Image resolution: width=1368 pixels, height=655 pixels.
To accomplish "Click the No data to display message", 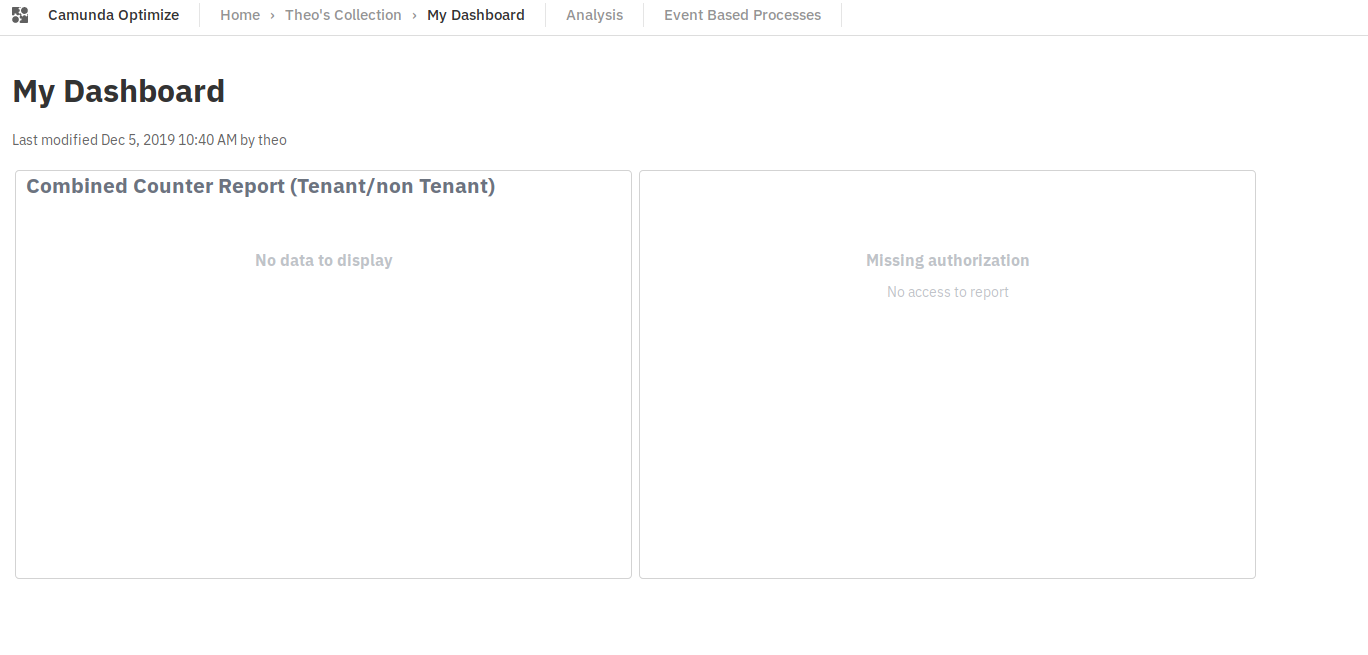I will click(x=323, y=260).
